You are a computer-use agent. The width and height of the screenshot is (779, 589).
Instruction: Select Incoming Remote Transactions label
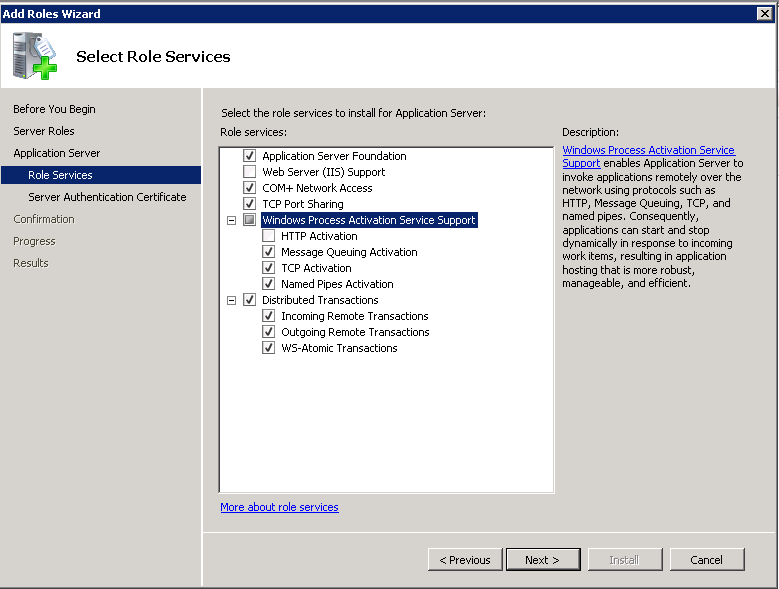tap(355, 316)
